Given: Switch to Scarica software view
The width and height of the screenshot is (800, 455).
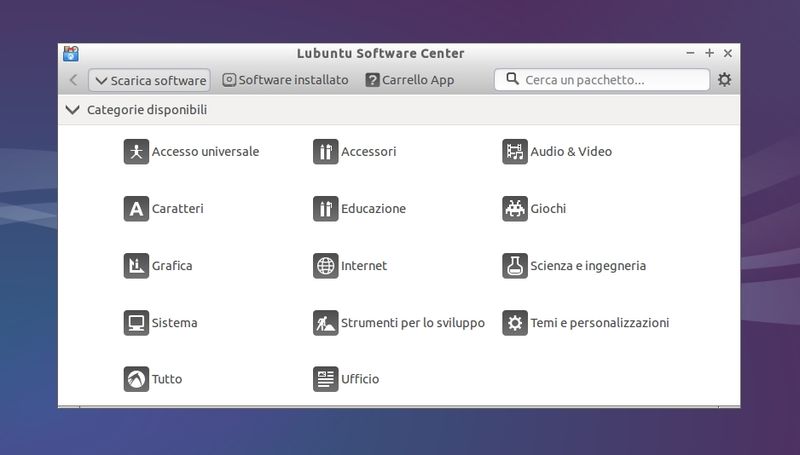Looking at the screenshot, I should point(149,80).
